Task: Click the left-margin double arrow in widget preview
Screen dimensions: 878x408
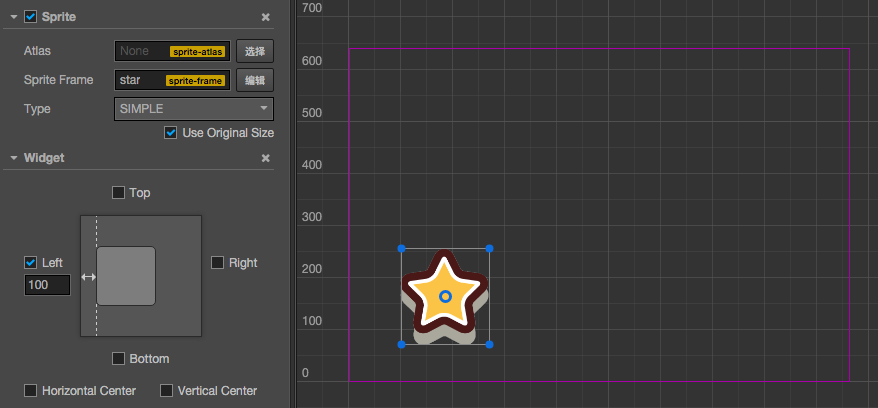Action: point(88,276)
